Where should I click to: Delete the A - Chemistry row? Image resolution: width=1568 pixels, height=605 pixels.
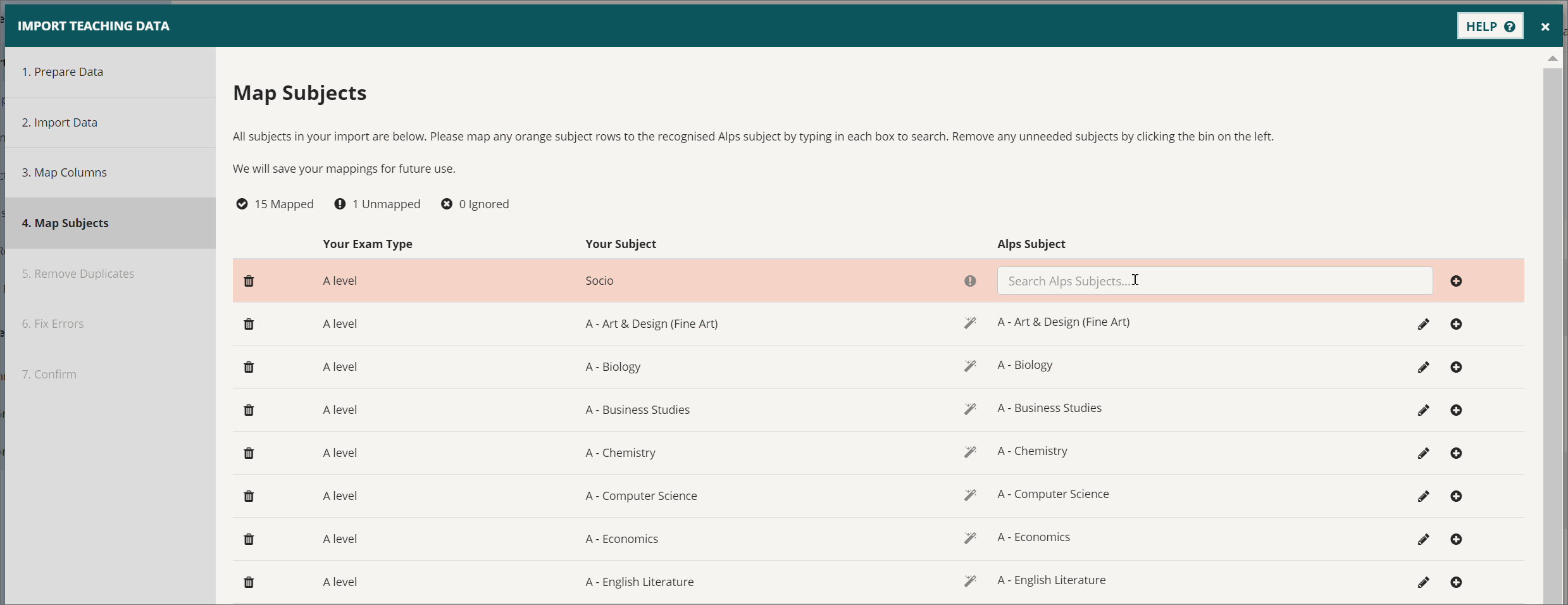249,453
